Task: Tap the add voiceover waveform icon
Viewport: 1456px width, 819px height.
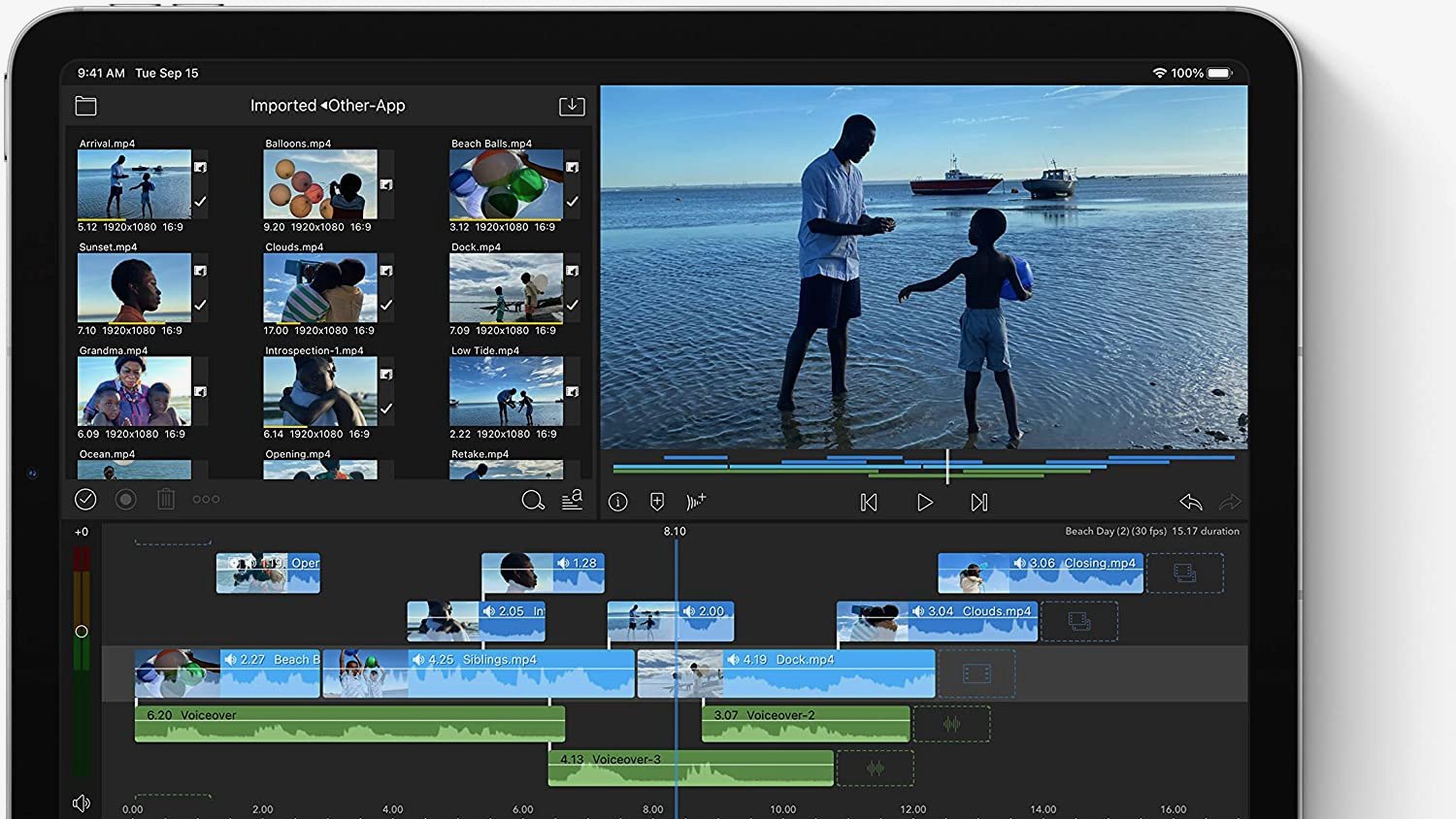Action: coord(696,502)
